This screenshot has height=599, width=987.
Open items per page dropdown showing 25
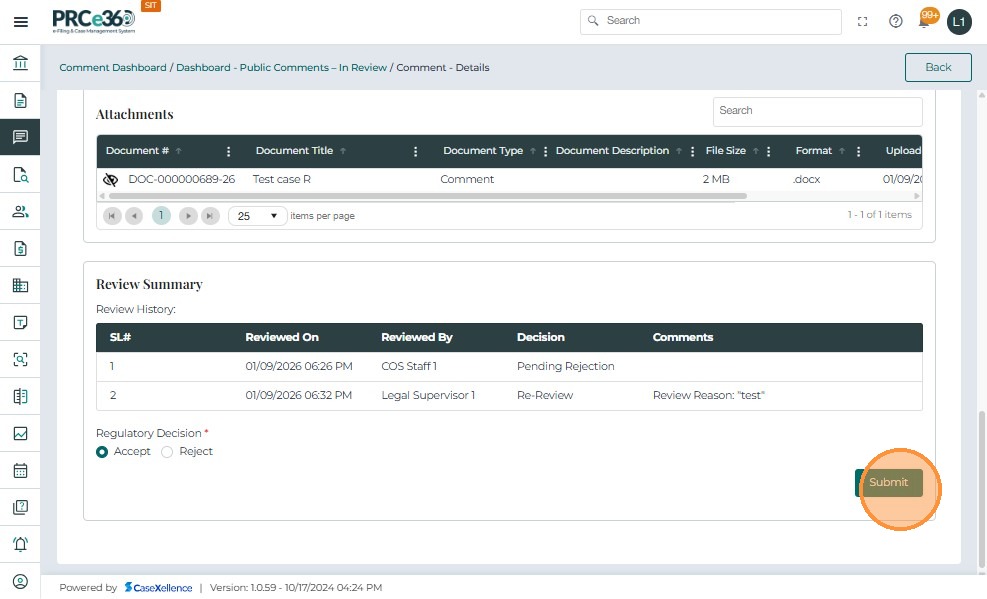pyautogui.click(x=257, y=216)
